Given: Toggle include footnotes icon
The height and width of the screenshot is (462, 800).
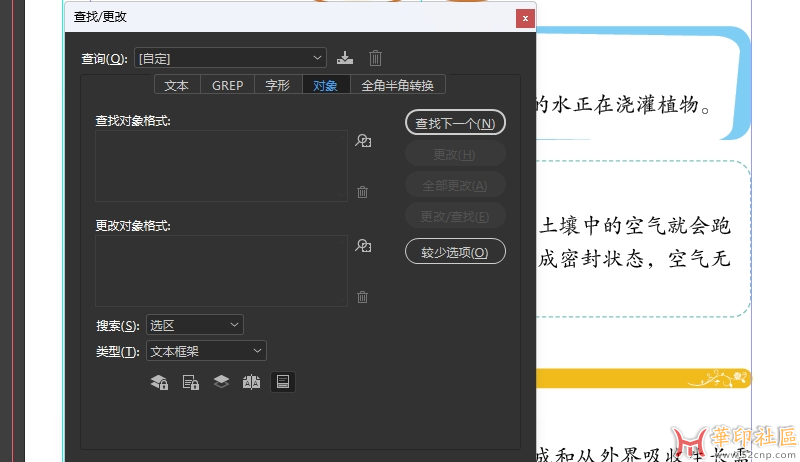Looking at the screenshot, I should 283,382.
